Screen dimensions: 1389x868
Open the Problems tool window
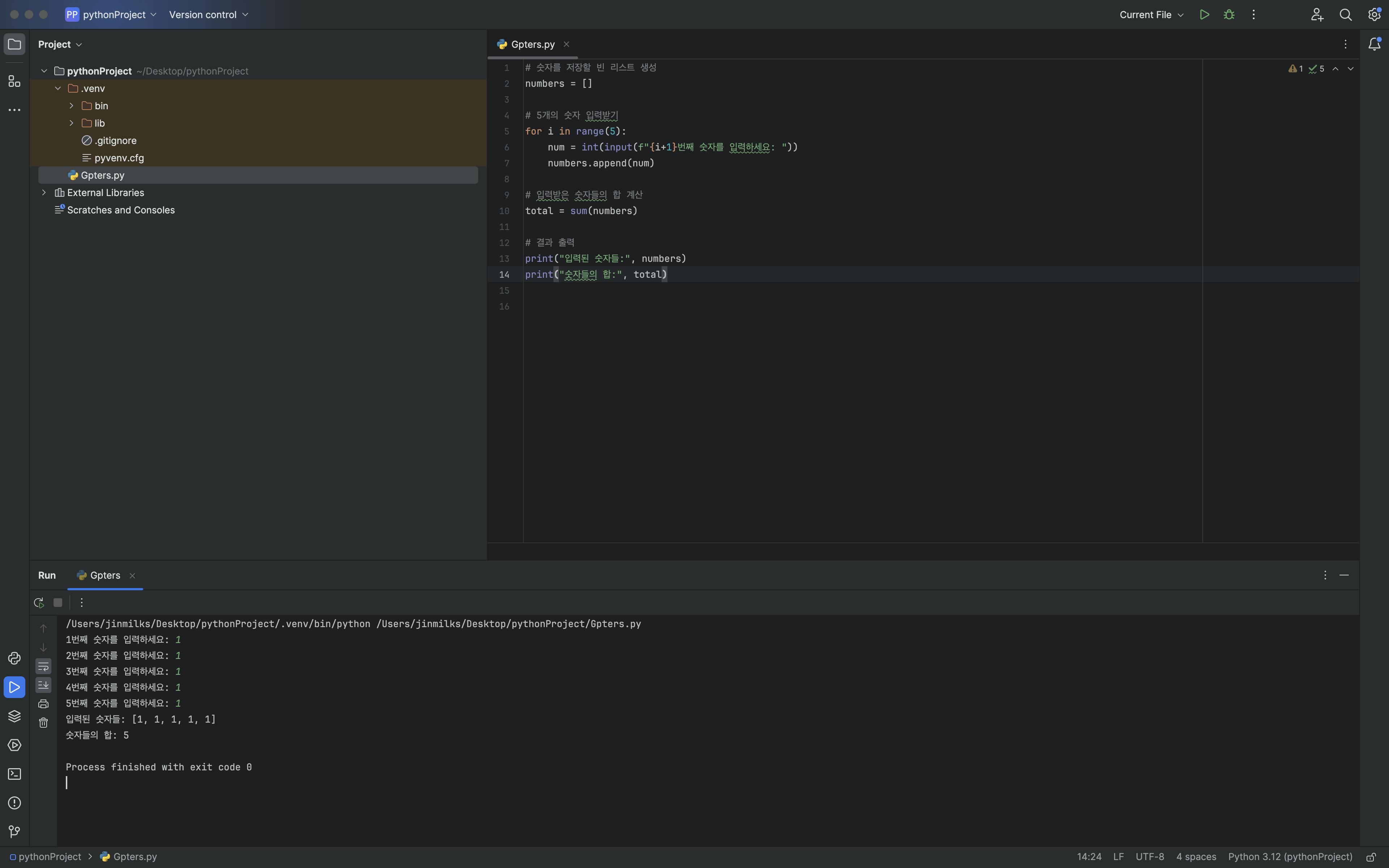14,803
